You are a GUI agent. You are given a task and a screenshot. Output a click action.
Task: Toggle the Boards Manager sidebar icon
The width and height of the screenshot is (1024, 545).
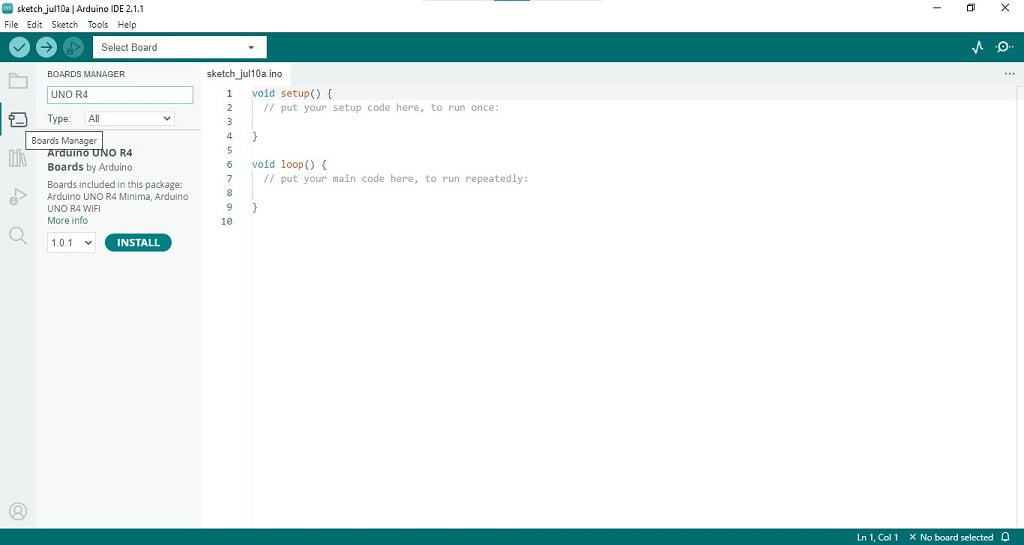point(18,119)
